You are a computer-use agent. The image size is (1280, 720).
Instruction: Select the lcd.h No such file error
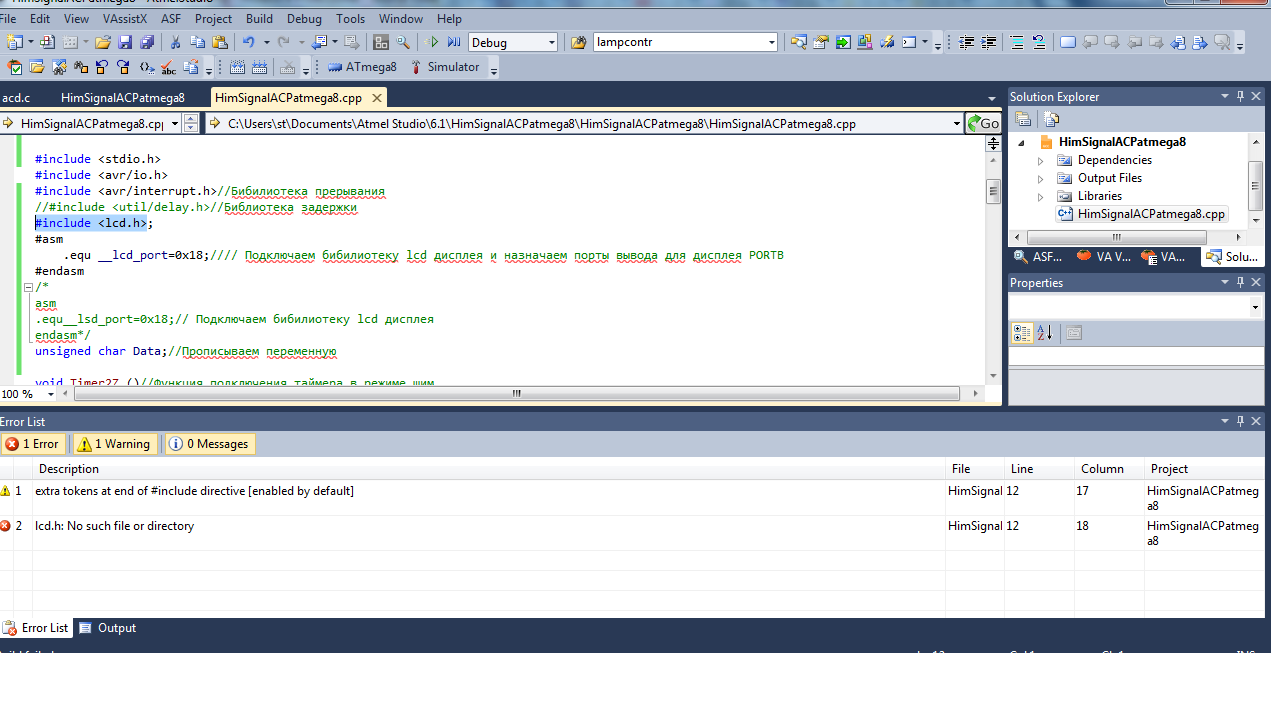[114, 526]
